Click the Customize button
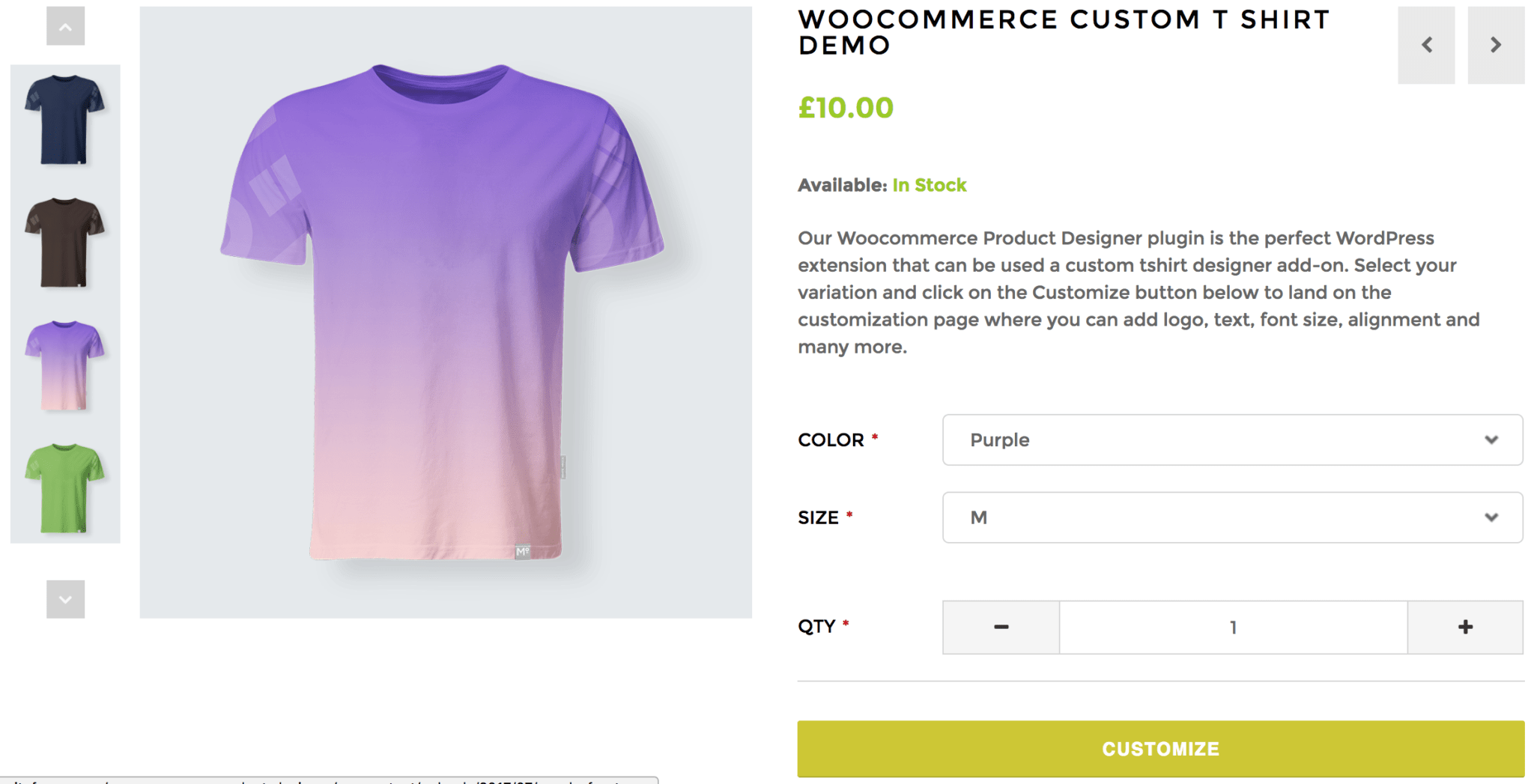The image size is (1534, 784). pos(1160,749)
